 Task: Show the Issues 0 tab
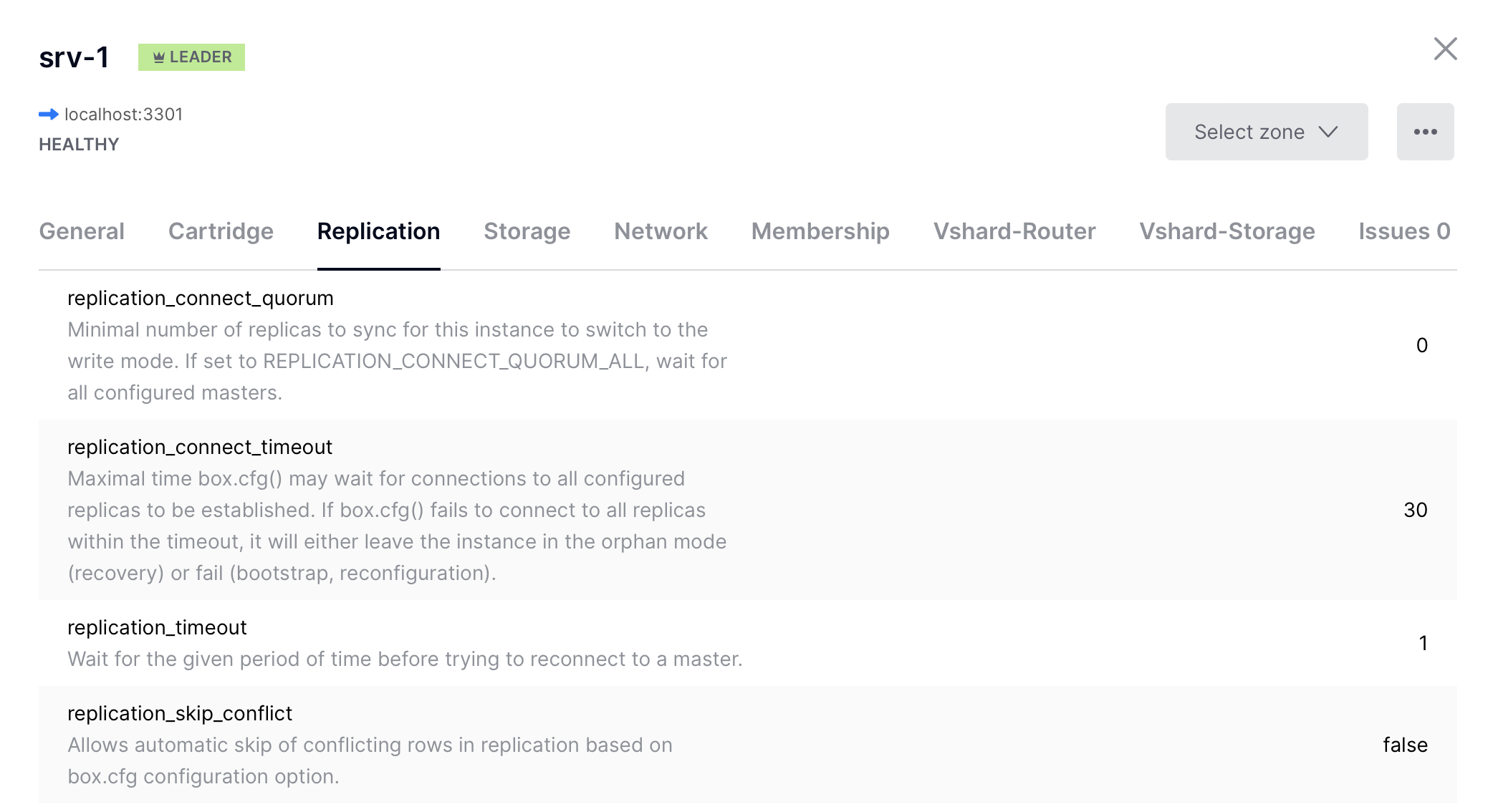click(1404, 231)
